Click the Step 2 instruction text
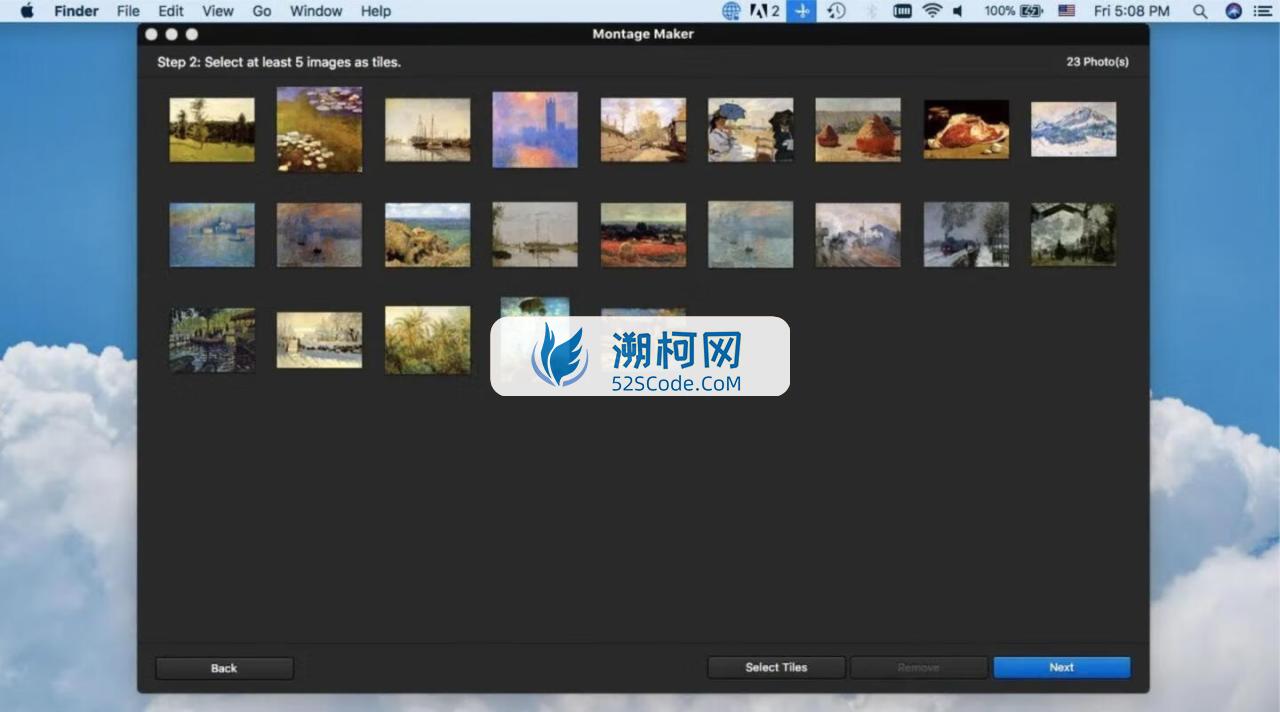Viewport: 1280px width, 712px height. 279,62
